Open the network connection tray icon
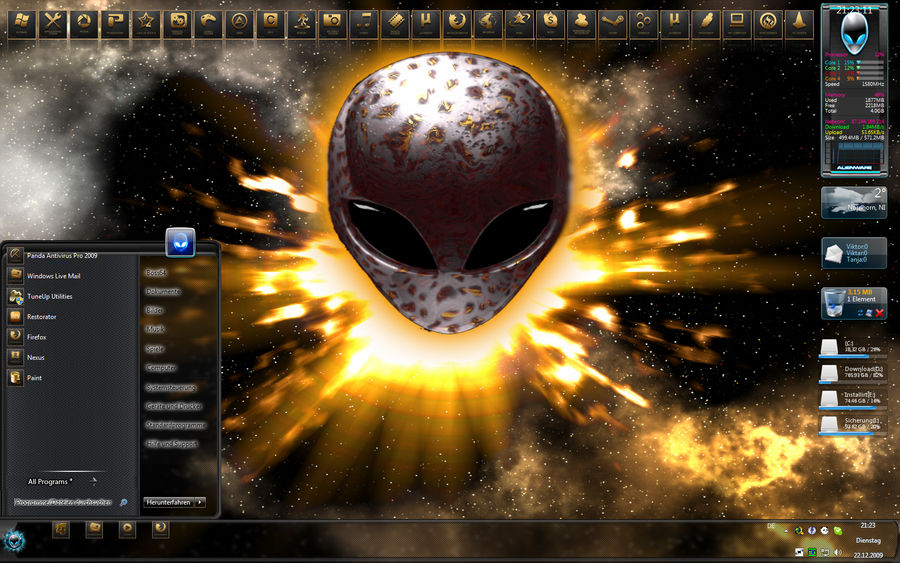Screen dimensions: 900x563 [825, 552]
